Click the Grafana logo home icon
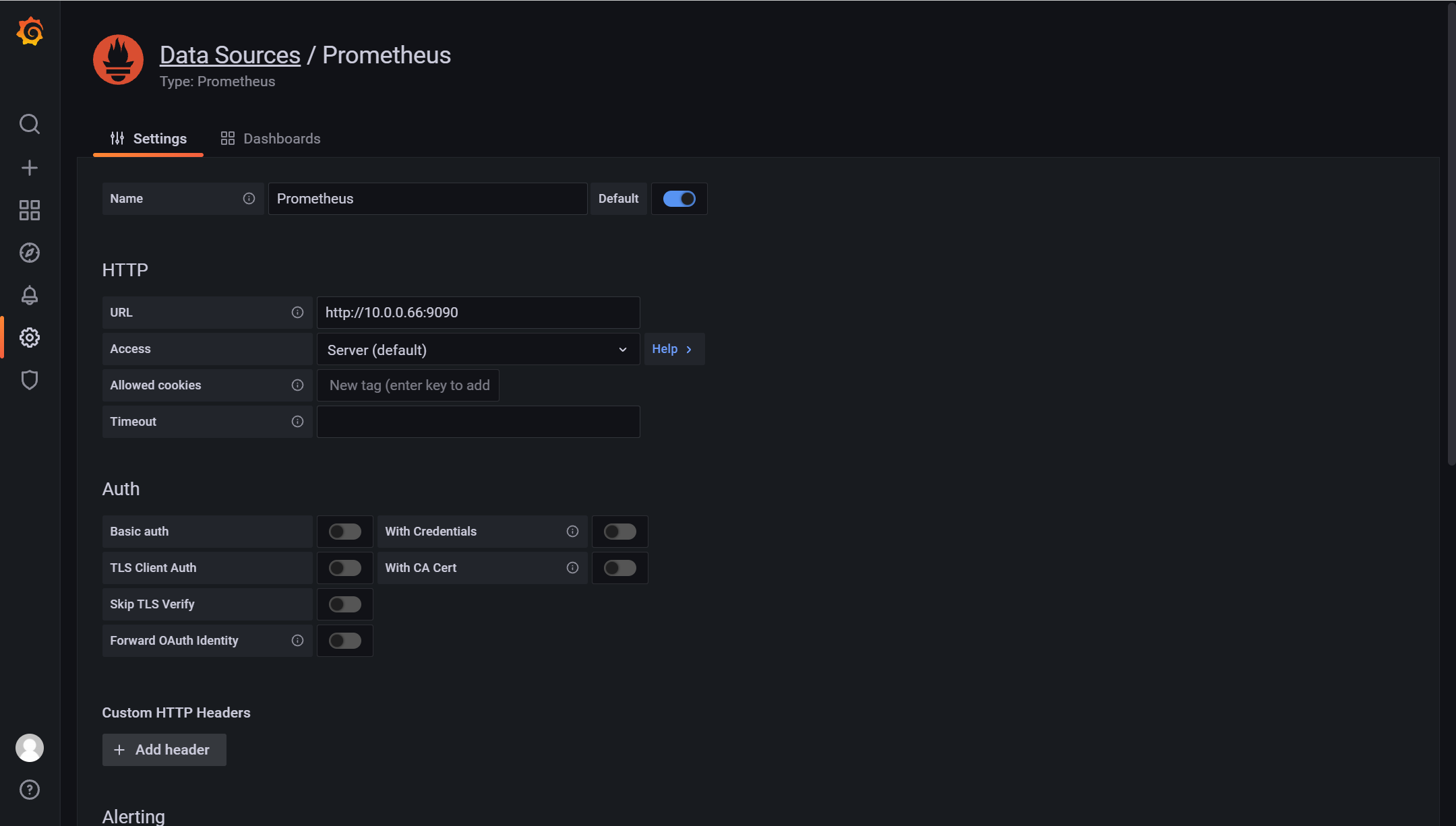 [x=30, y=32]
